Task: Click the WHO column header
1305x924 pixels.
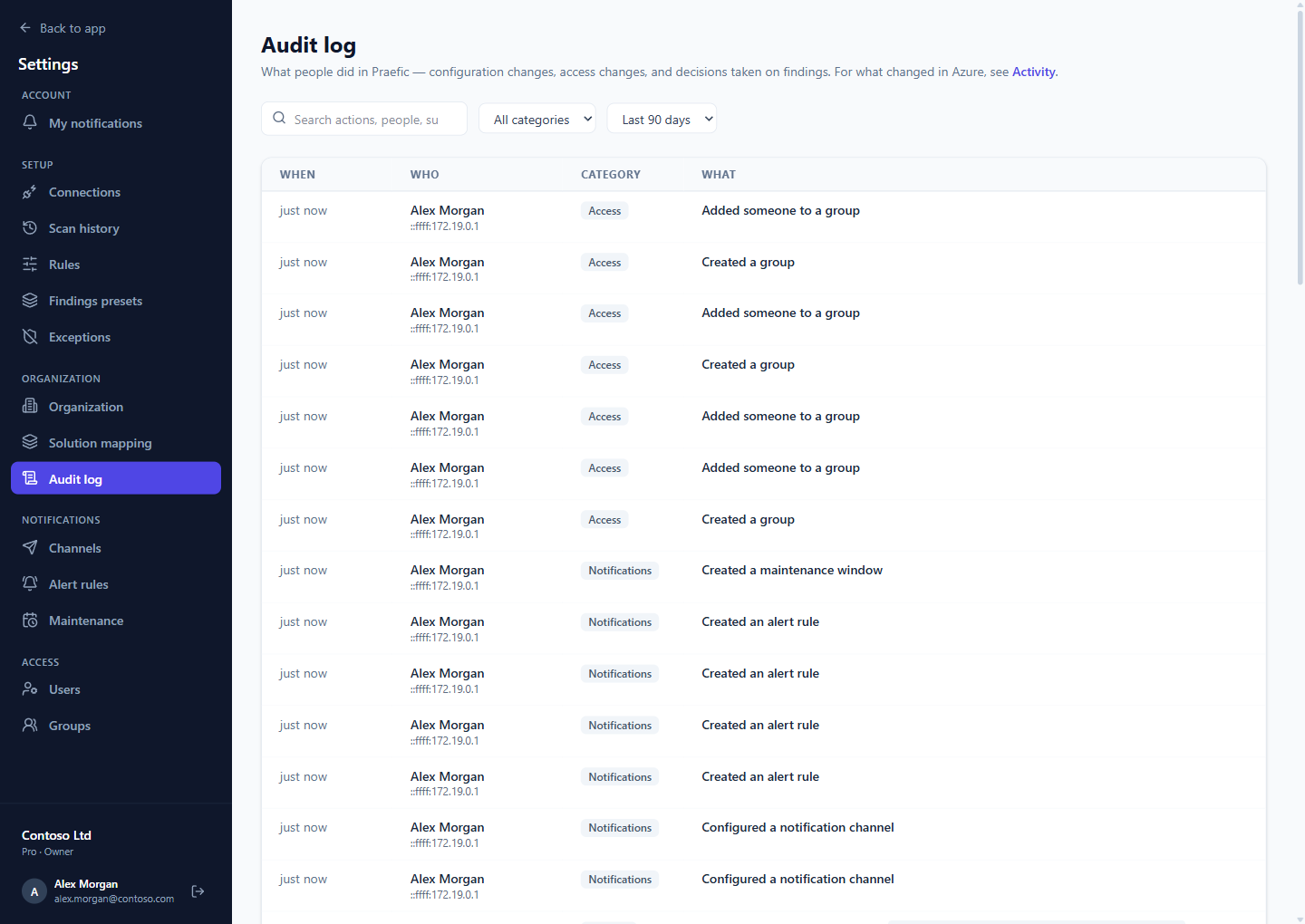Action: point(424,175)
